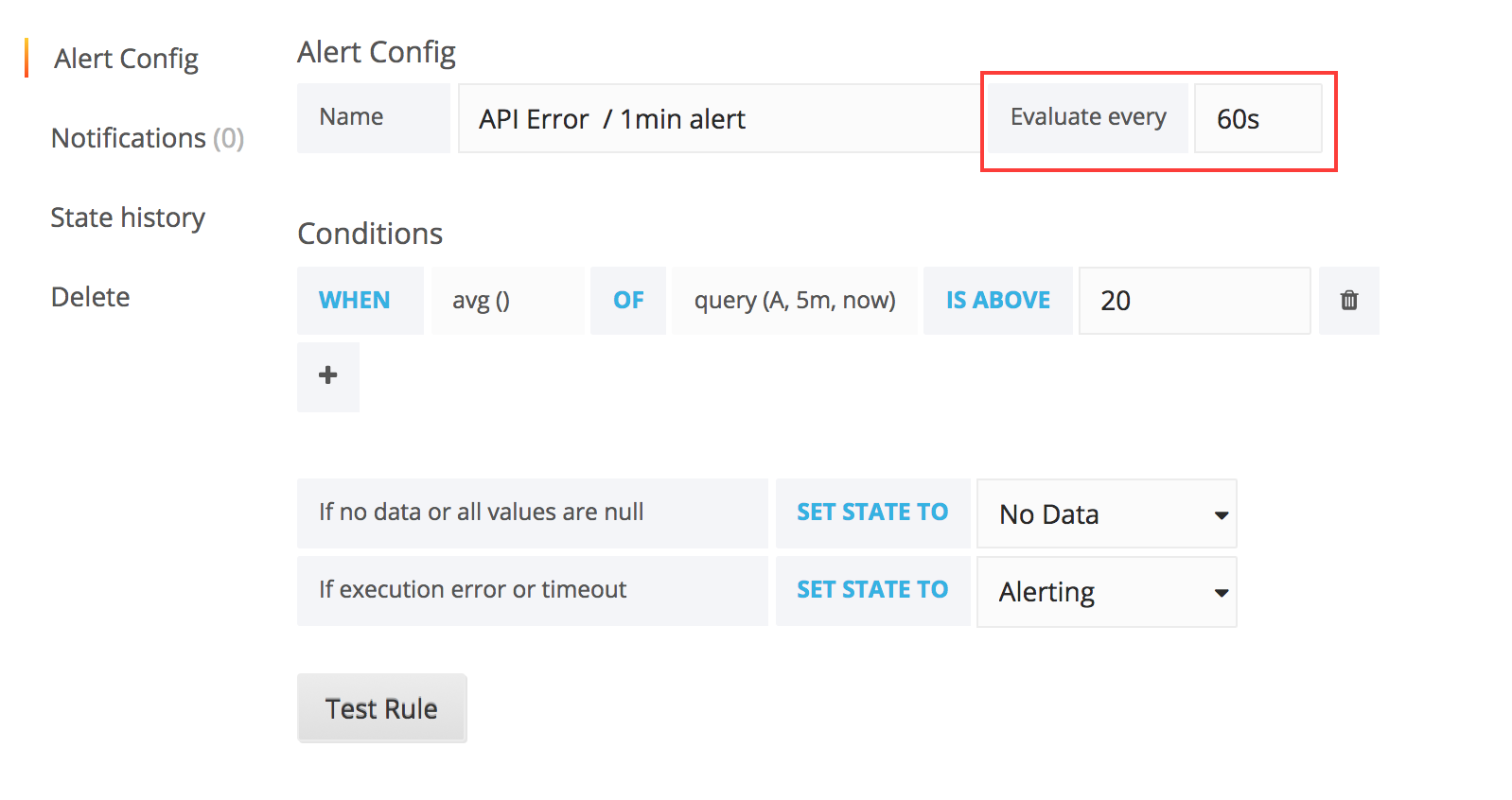Edit the alert name API Error field
Image resolution: width=1512 pixels, height=800 pixels.
click(x=716, y=118)
